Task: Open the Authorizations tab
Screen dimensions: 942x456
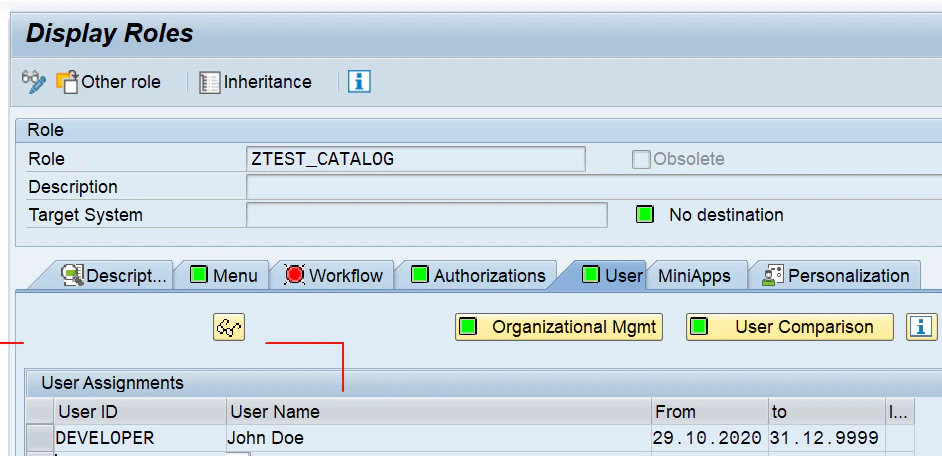Action: [x=478, y=276]
